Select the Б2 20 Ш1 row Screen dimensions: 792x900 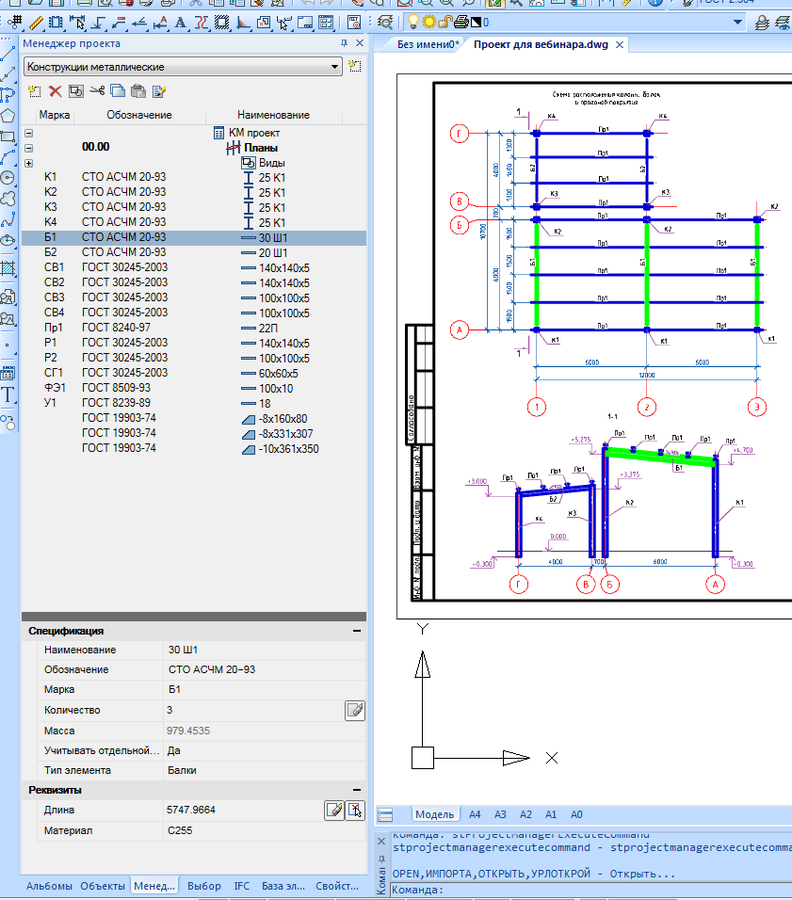pos(194,253)
